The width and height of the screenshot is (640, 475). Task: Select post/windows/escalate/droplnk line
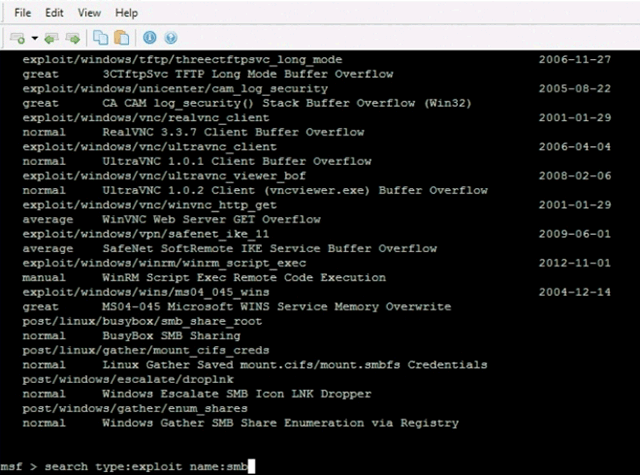pos(128,380)
